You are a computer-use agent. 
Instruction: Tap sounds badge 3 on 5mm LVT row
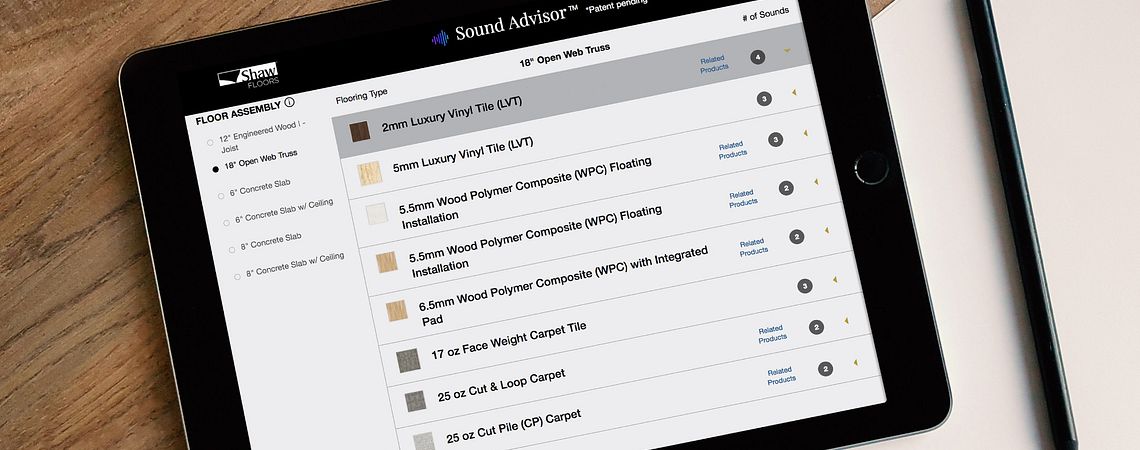click(764, 99)
